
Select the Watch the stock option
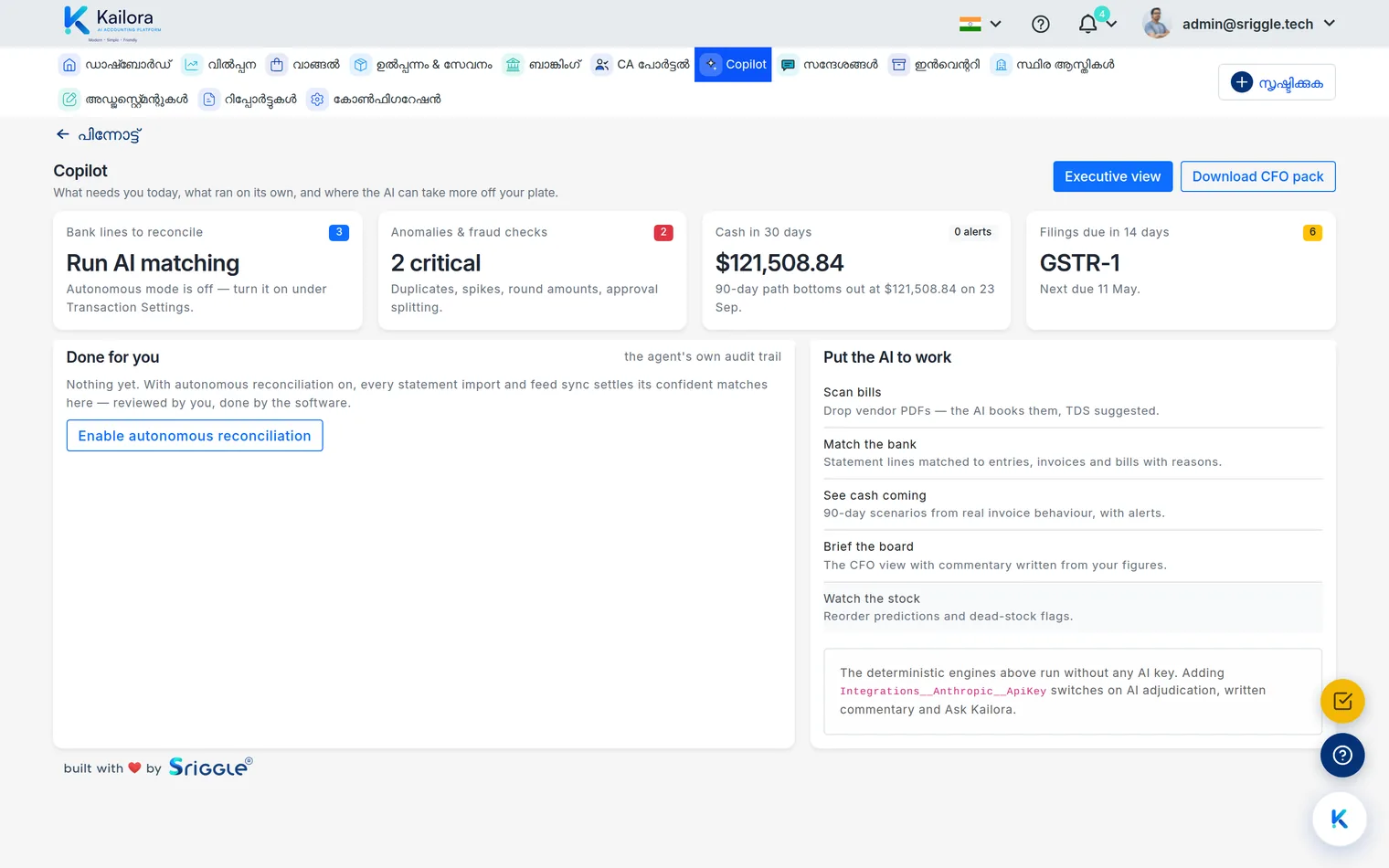1073,608
